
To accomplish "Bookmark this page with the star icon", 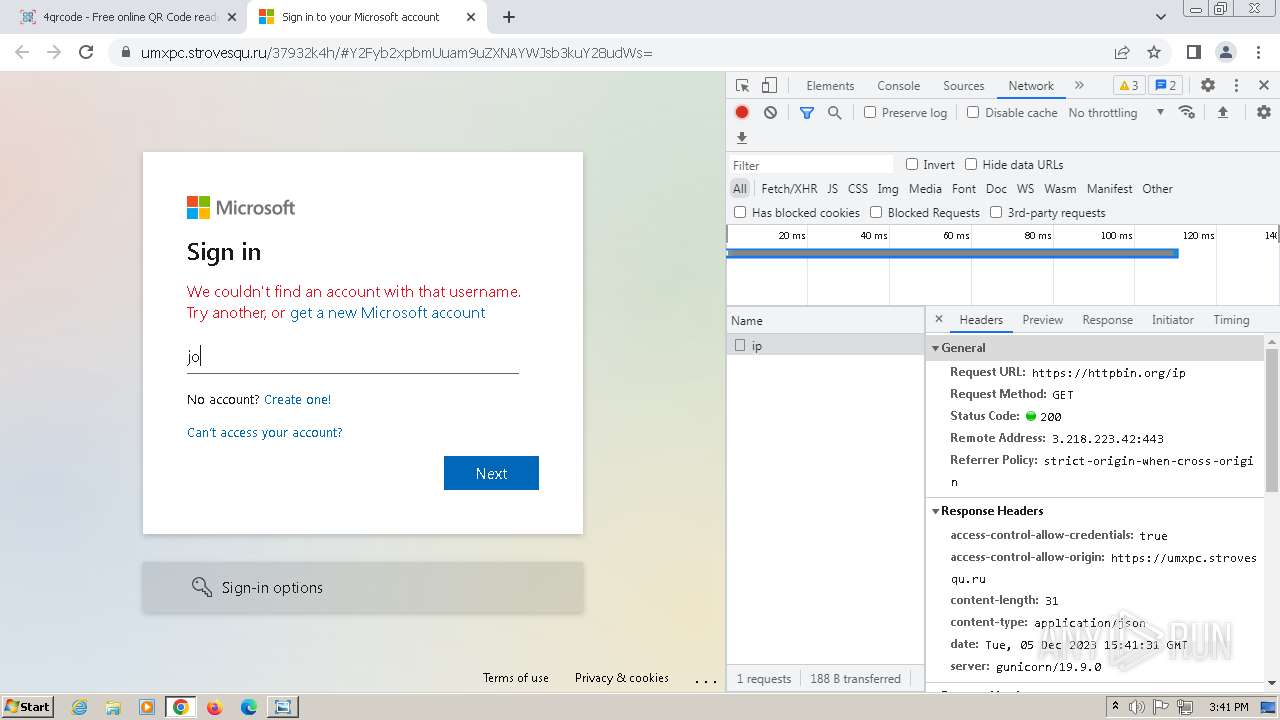I will 1154,52.
